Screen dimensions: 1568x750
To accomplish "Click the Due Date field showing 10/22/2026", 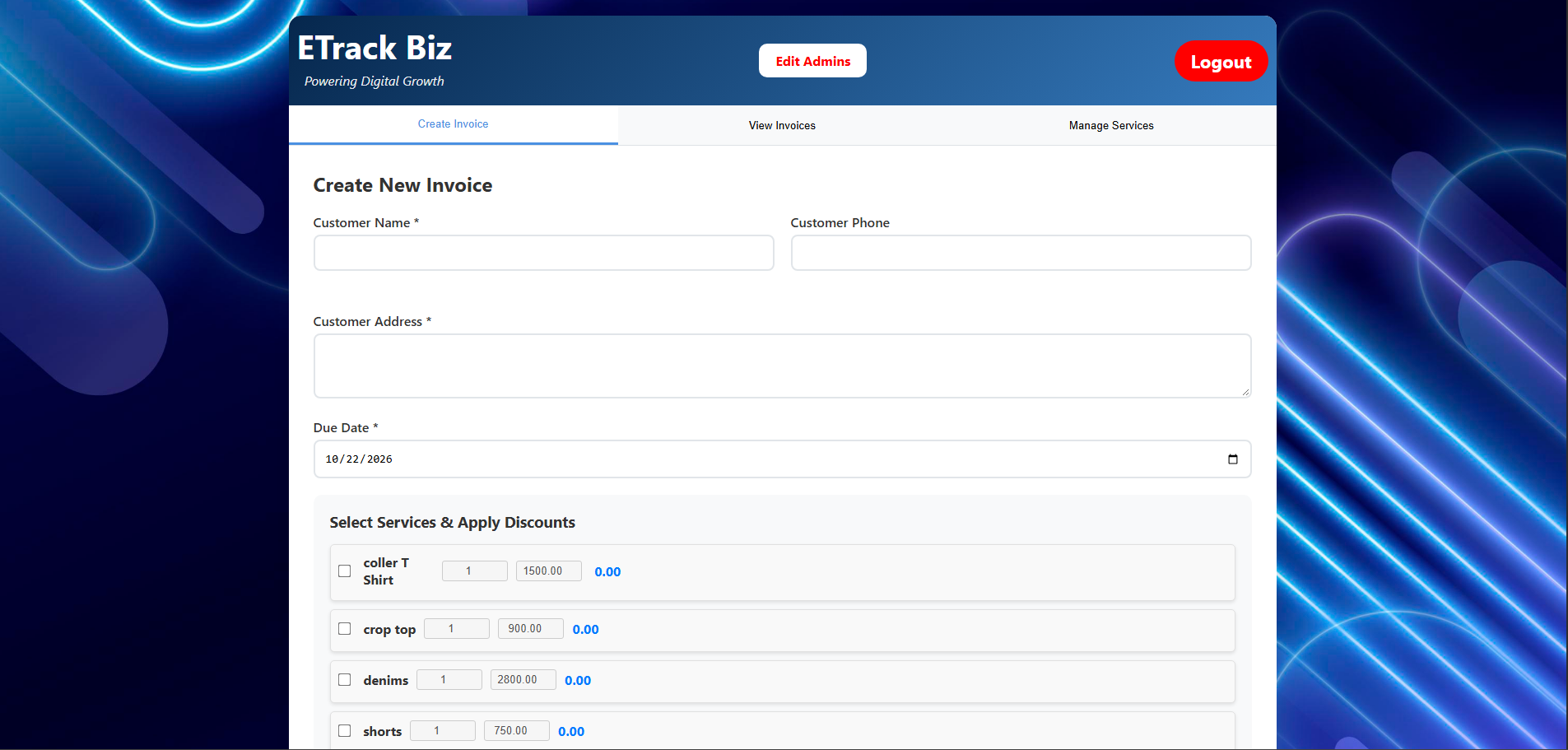I will click(x=782, y=459).
